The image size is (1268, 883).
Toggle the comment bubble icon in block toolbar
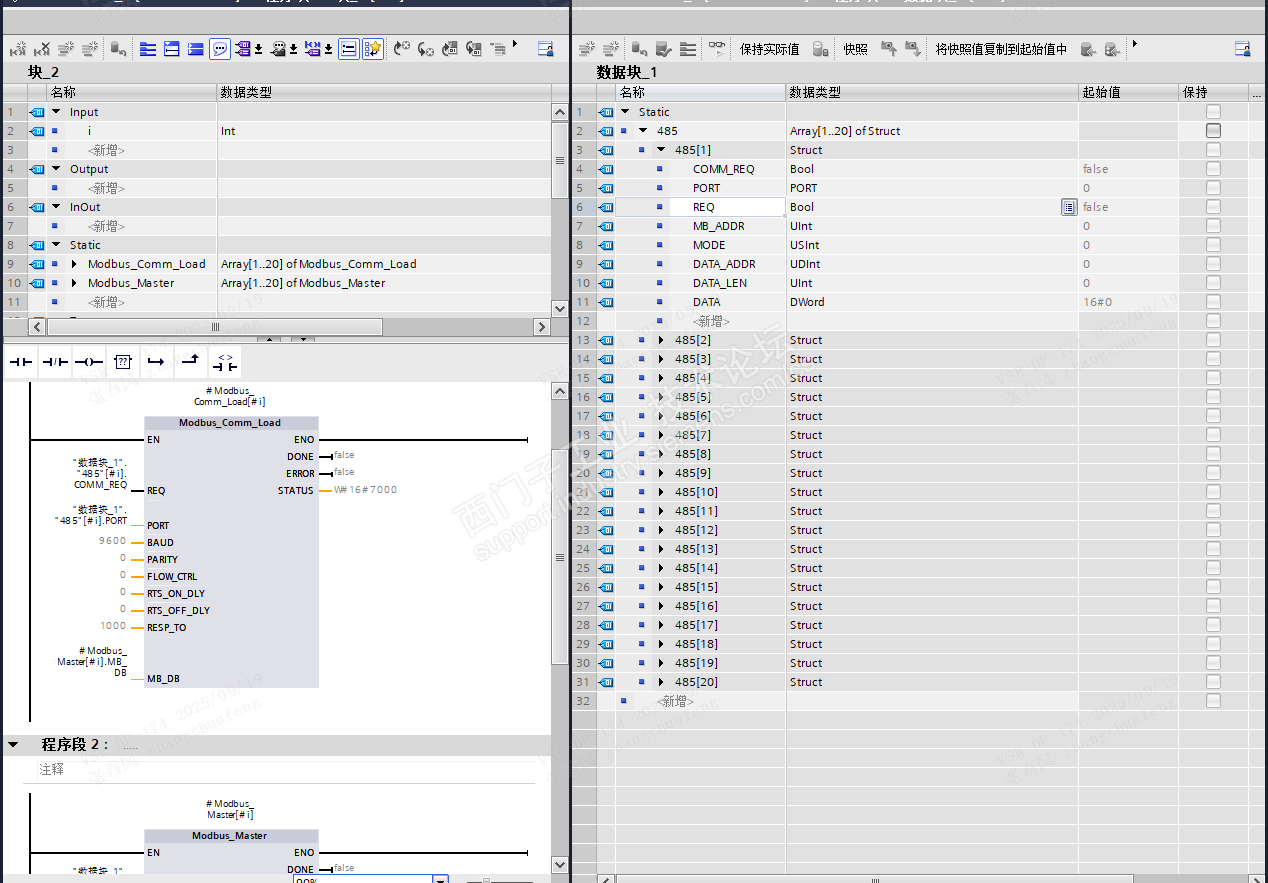coord(220,48)
